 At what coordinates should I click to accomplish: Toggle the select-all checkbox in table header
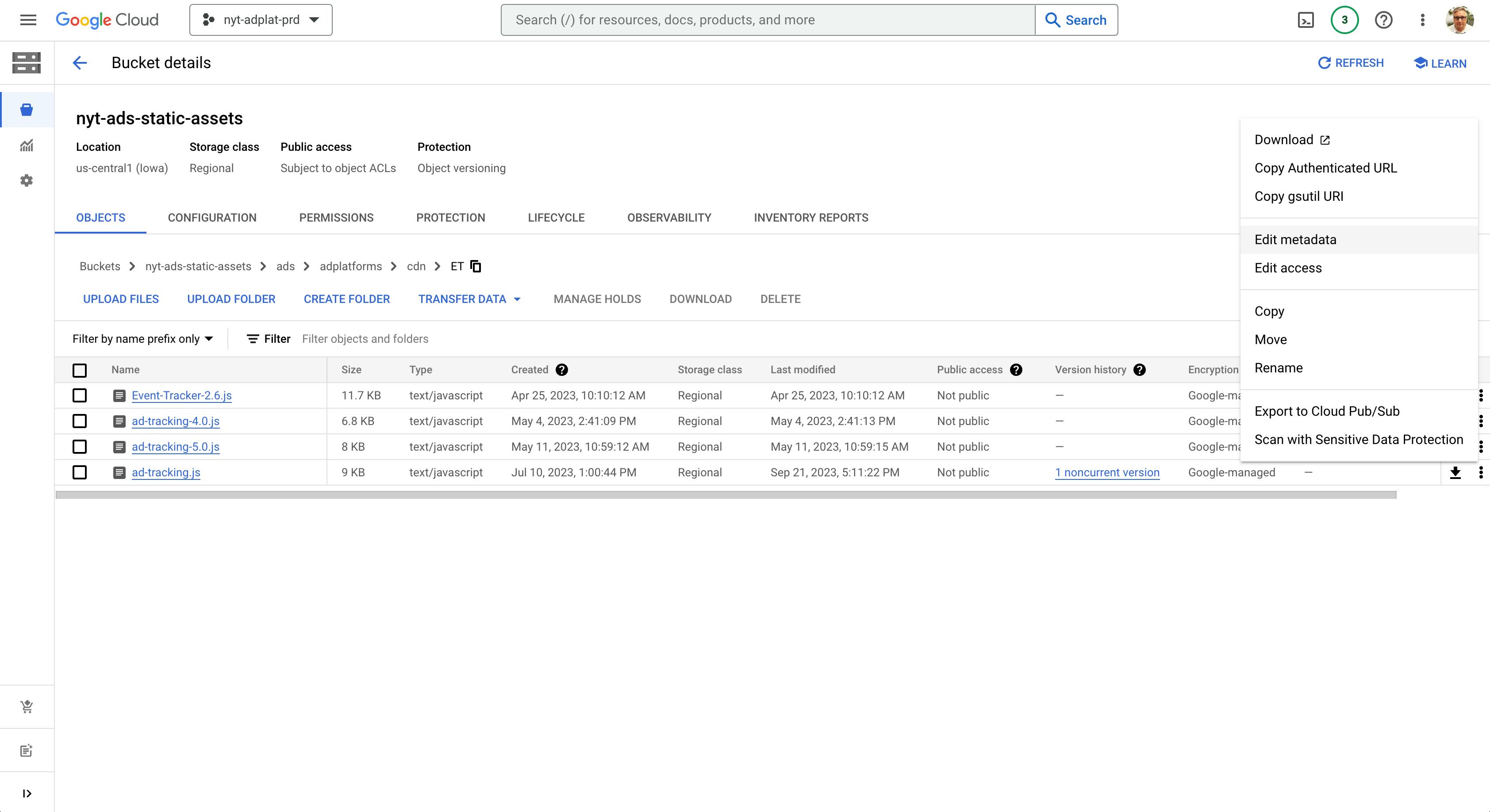tap(80, 370)
